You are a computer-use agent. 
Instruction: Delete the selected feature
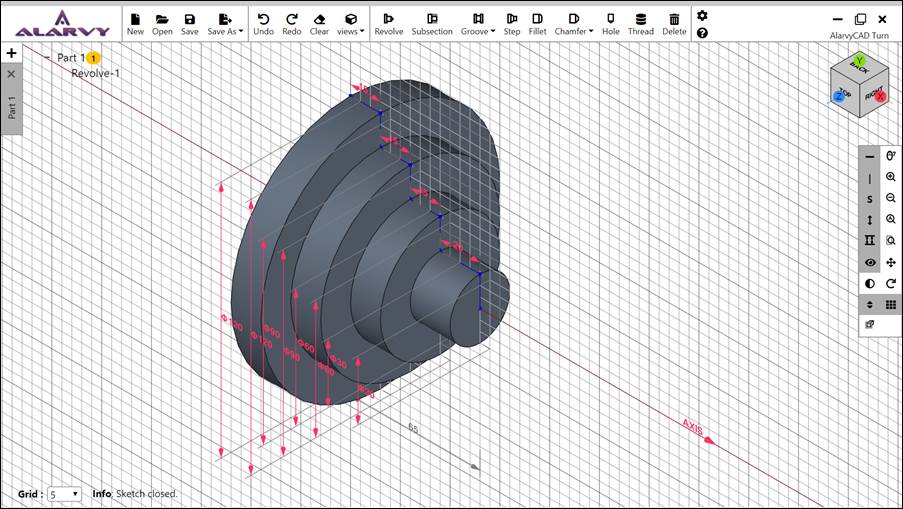pos(674,24)
